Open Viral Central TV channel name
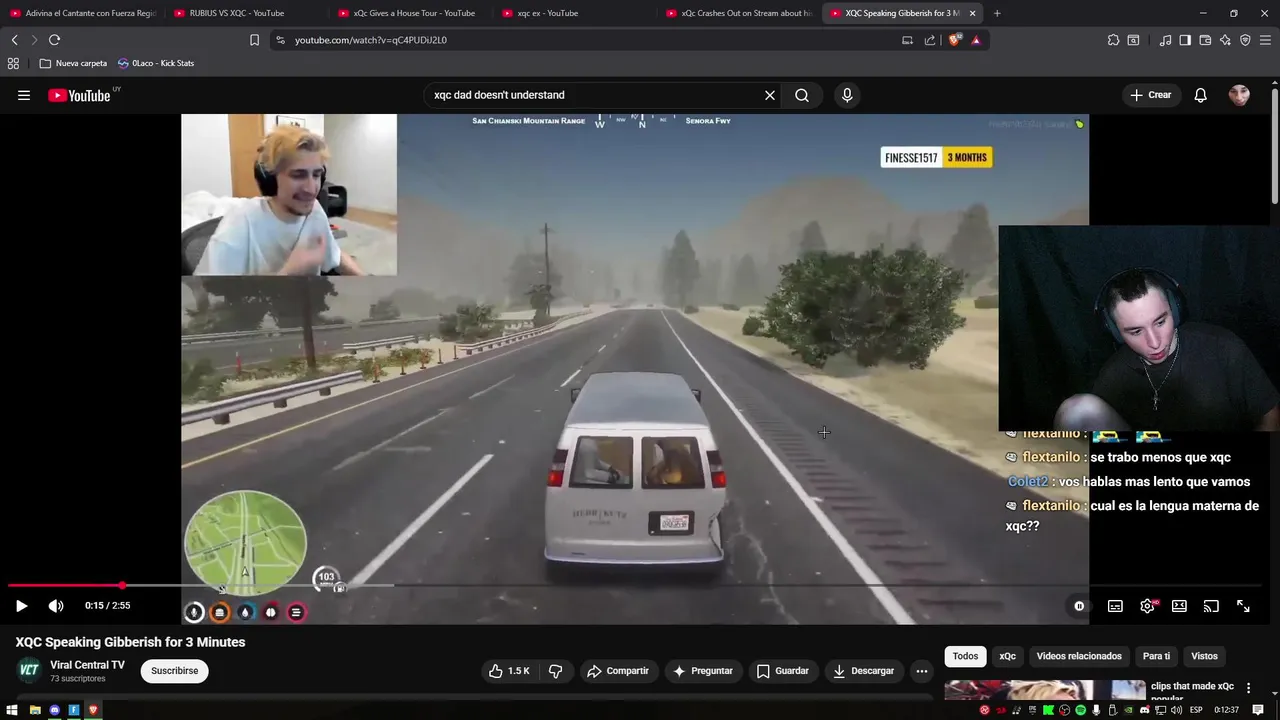This screenshot has width=1280, height=720. pos(87,665)
